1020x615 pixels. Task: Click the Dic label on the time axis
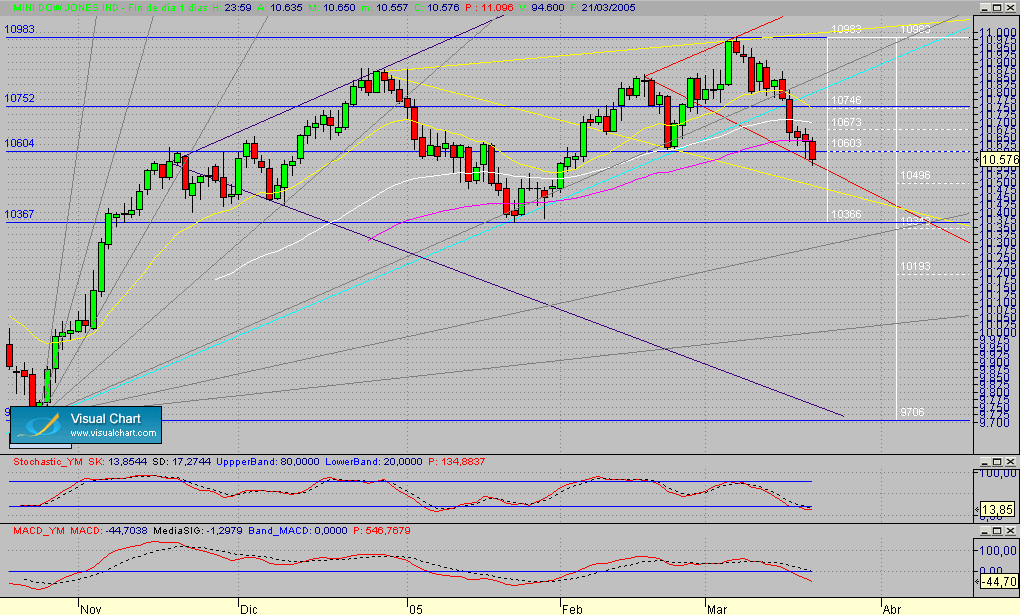pos(248,610)
